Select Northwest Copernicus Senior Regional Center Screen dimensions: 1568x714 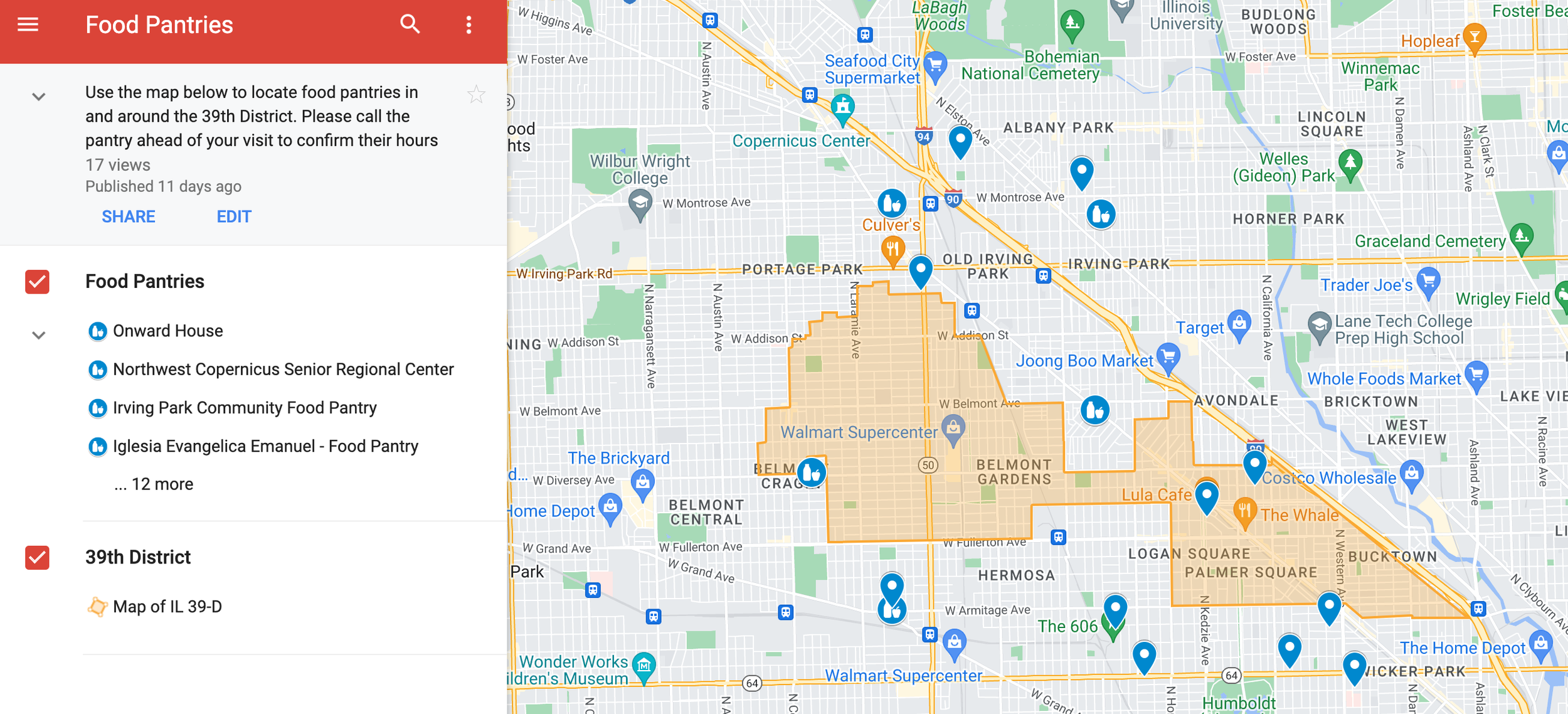pos(270,369)
